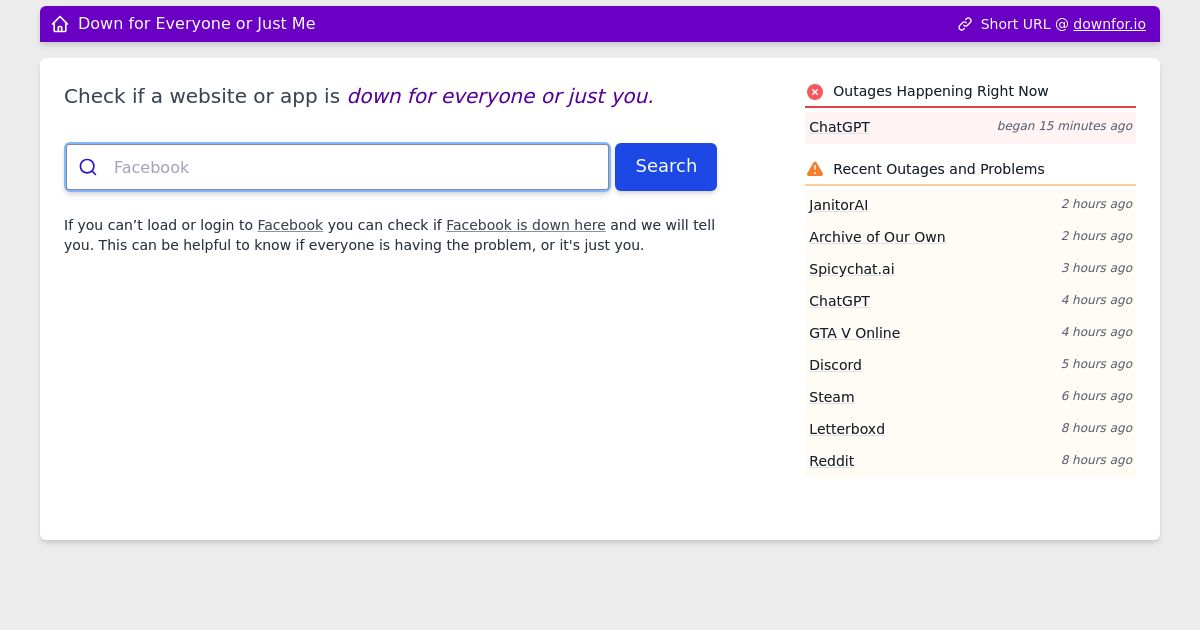Open ChatGPT under Outages Happening Right Now
1200x630 pixels.
(x=839, y=127)
